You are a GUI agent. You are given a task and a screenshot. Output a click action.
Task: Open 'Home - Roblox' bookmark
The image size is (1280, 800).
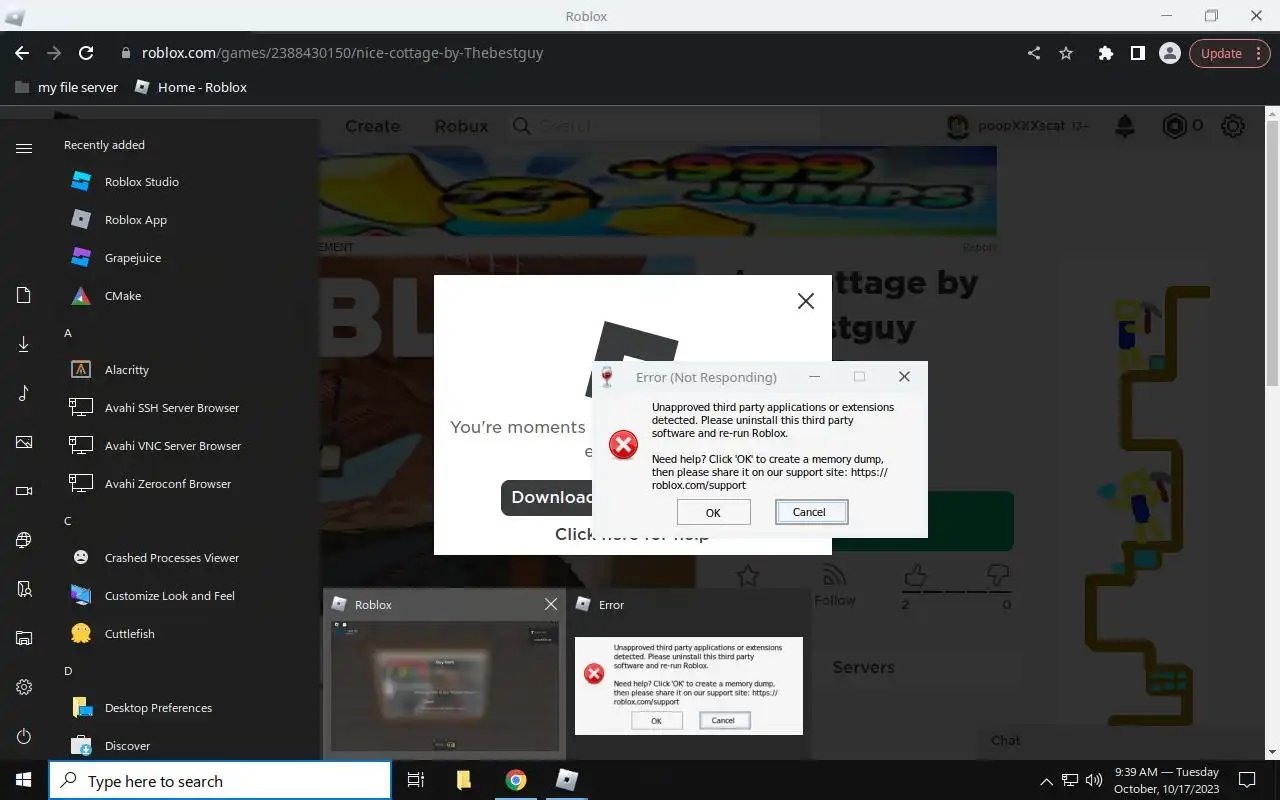190,87
